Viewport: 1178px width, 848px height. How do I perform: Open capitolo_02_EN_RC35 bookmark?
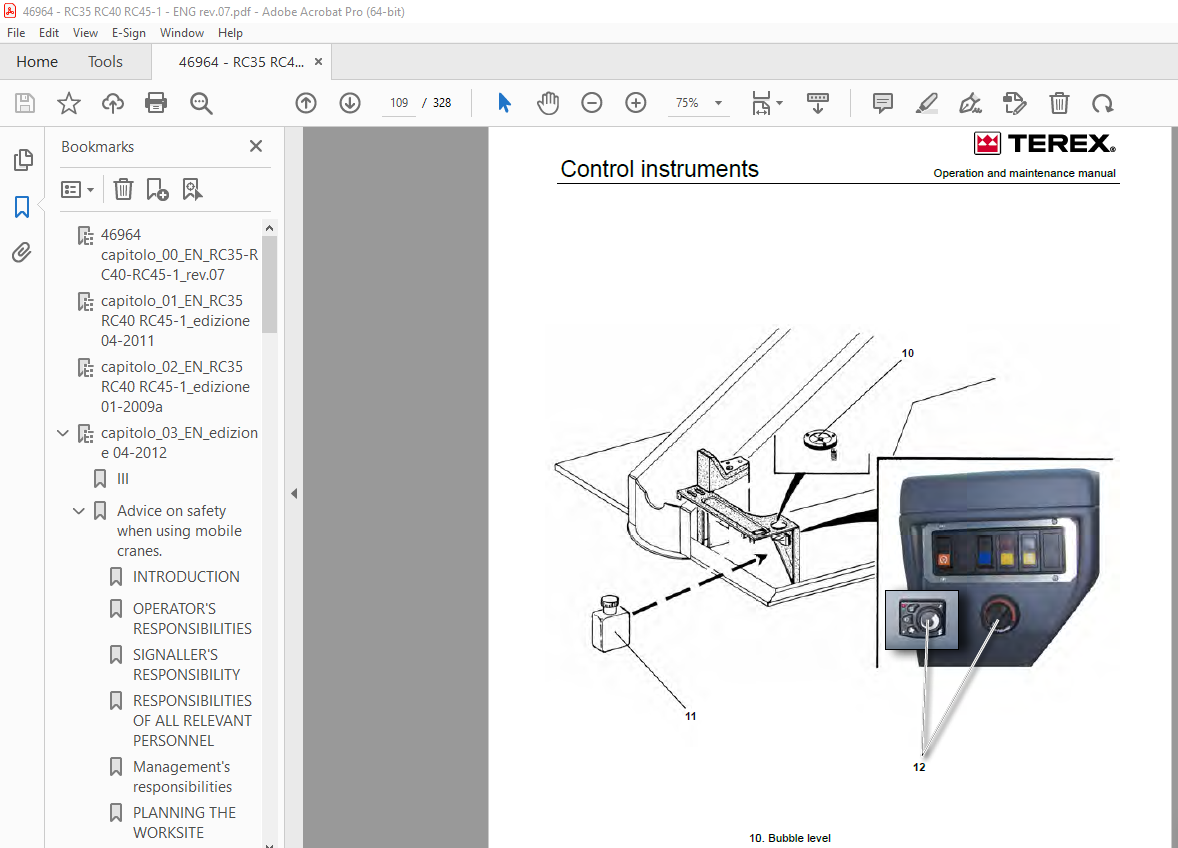(x=176, y=387)
